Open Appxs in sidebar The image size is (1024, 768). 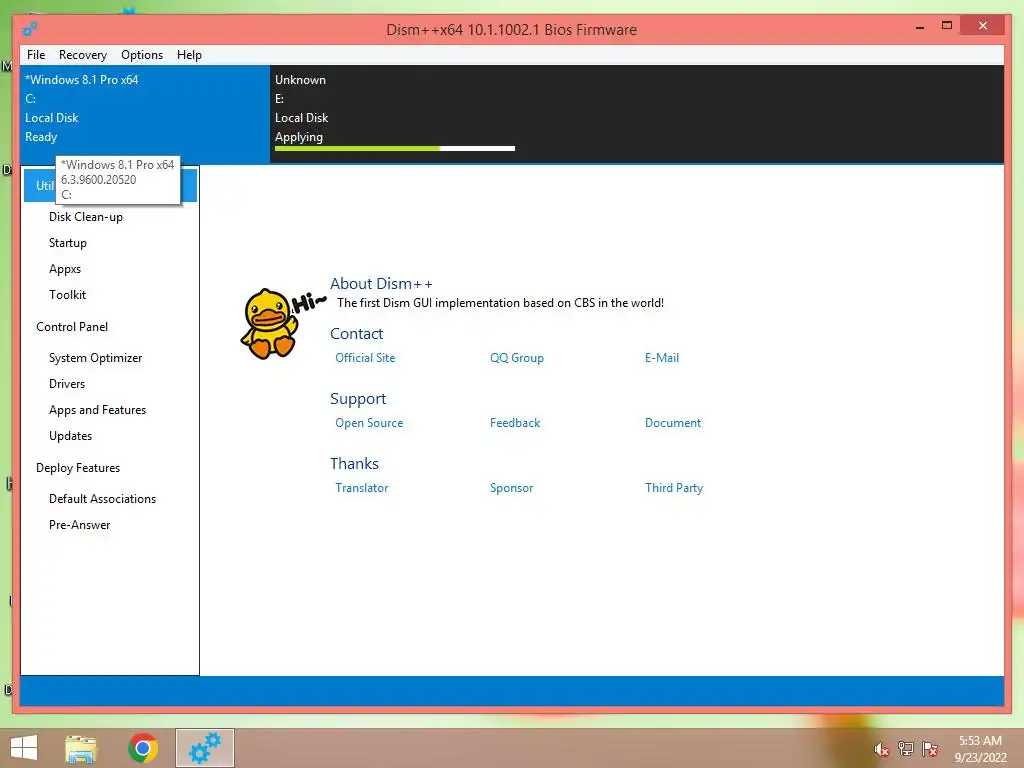[x=65, y=269]
